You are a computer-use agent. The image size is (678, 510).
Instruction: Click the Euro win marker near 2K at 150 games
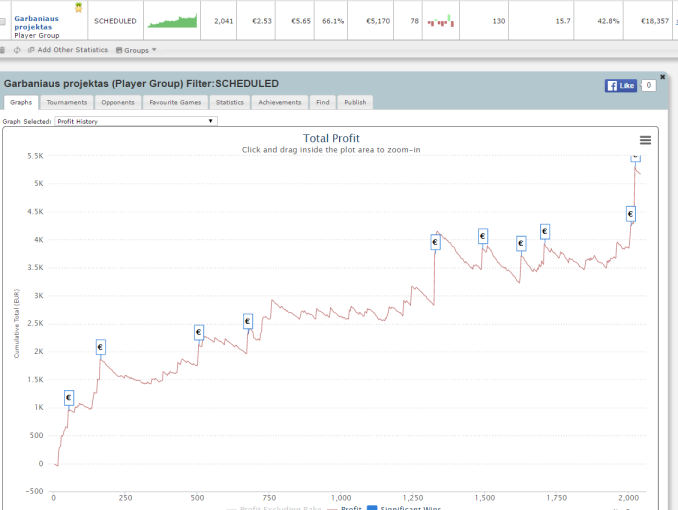[100, 347]
